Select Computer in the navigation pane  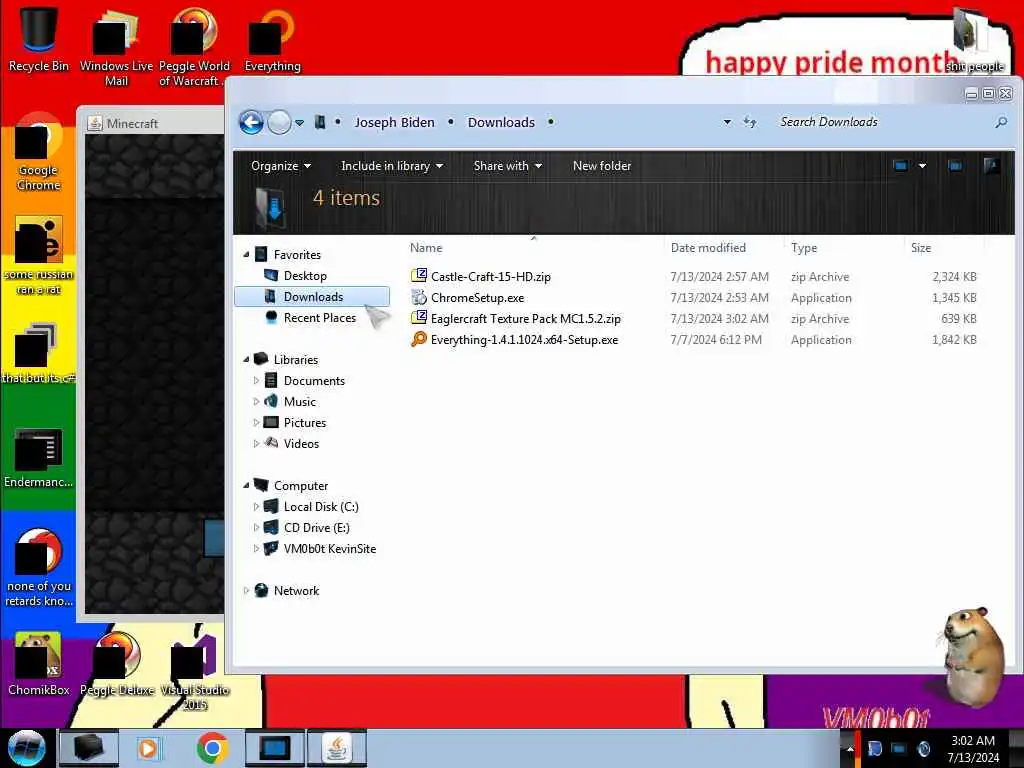pos(300,485)
